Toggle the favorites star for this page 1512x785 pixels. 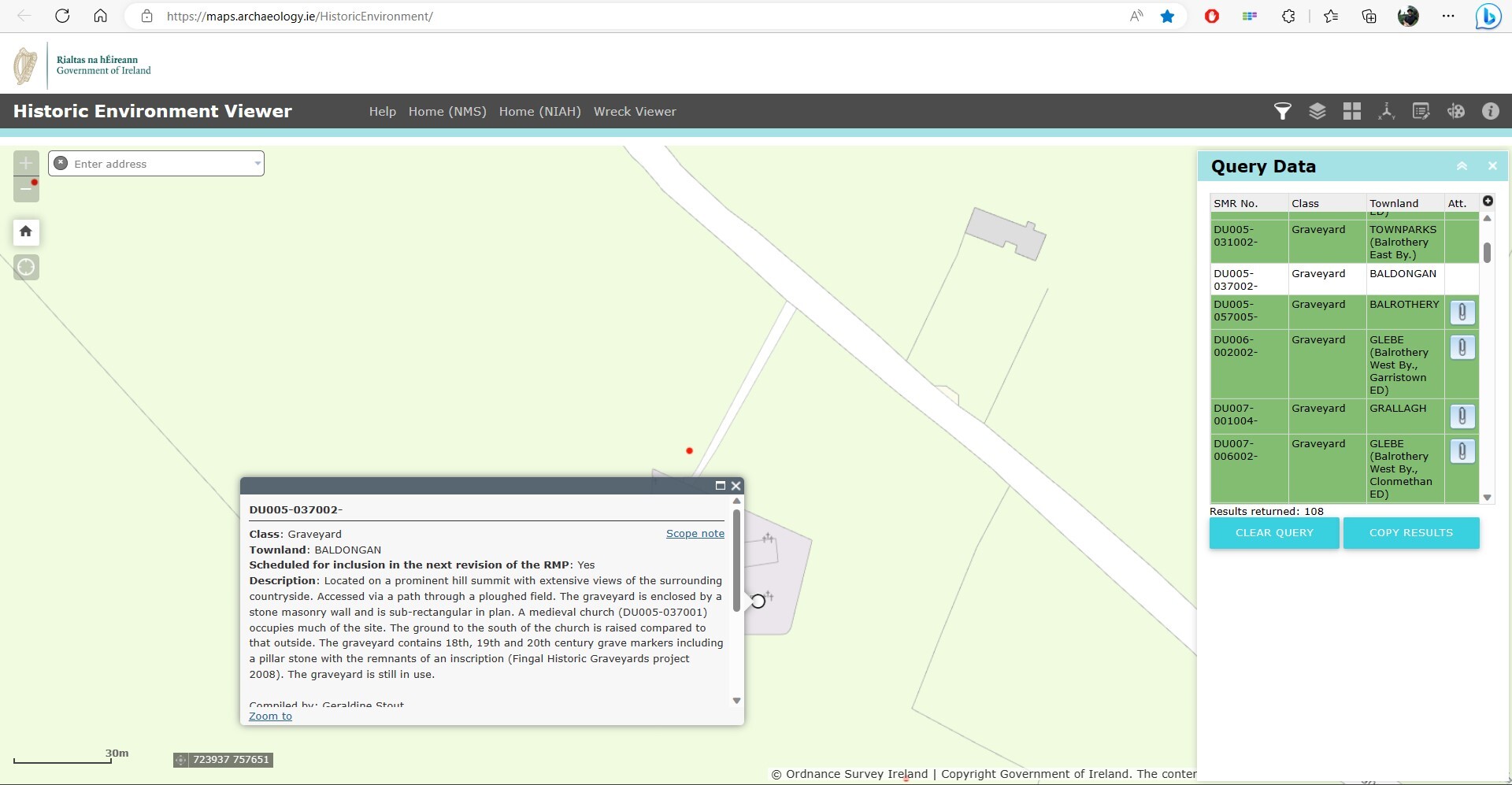point(1167,16)
